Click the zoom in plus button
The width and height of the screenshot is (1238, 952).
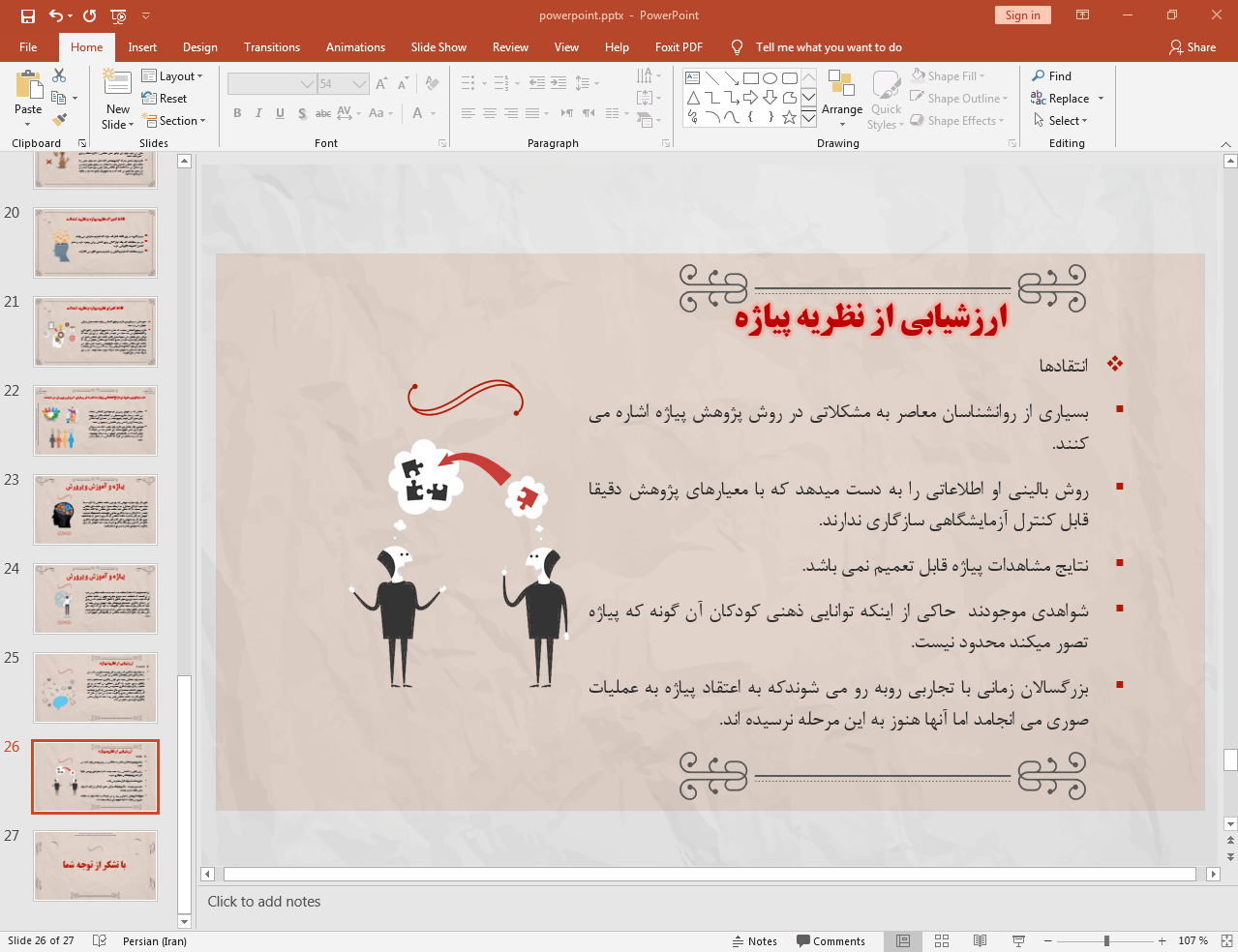point(1162,941)
